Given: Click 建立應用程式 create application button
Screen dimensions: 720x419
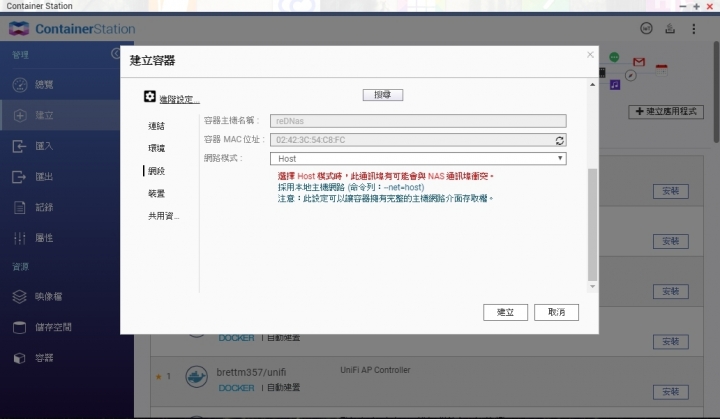Looking at the screenshot, I should 666,112.
